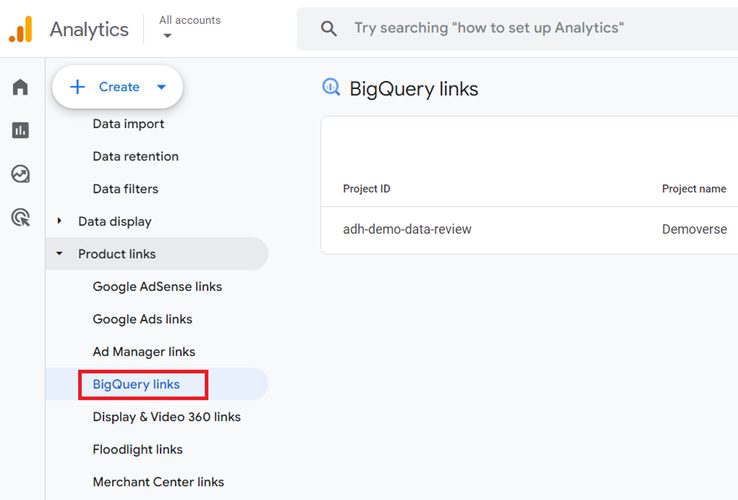The width and height of the screenshot is (738, 500).
Task: Select Data display in navigation
Action: (x=115, y=221)
